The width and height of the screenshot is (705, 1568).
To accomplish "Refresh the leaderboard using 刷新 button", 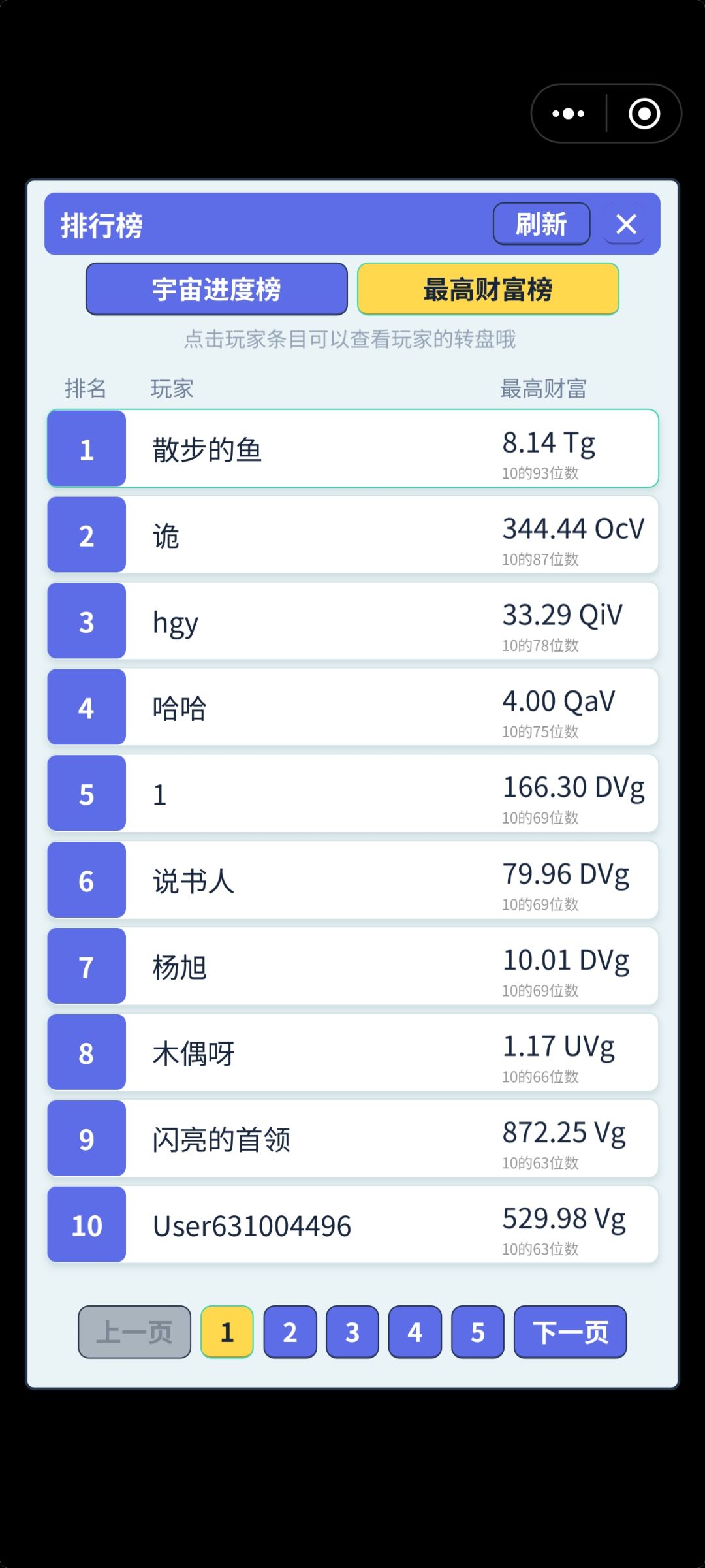I will click(x=542, y=224).
